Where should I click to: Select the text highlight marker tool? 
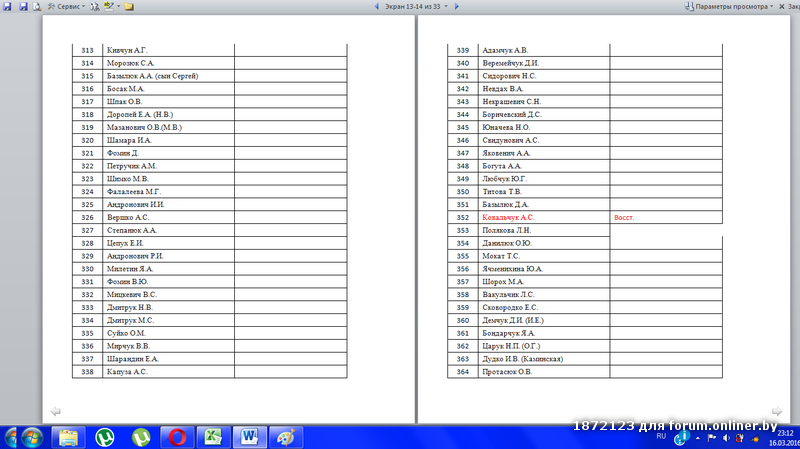click(x=109, y=7)
